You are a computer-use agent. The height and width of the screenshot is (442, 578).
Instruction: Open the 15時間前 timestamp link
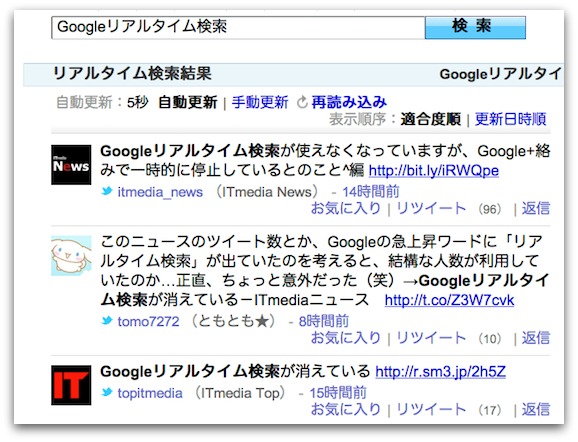tap(338, 393)
